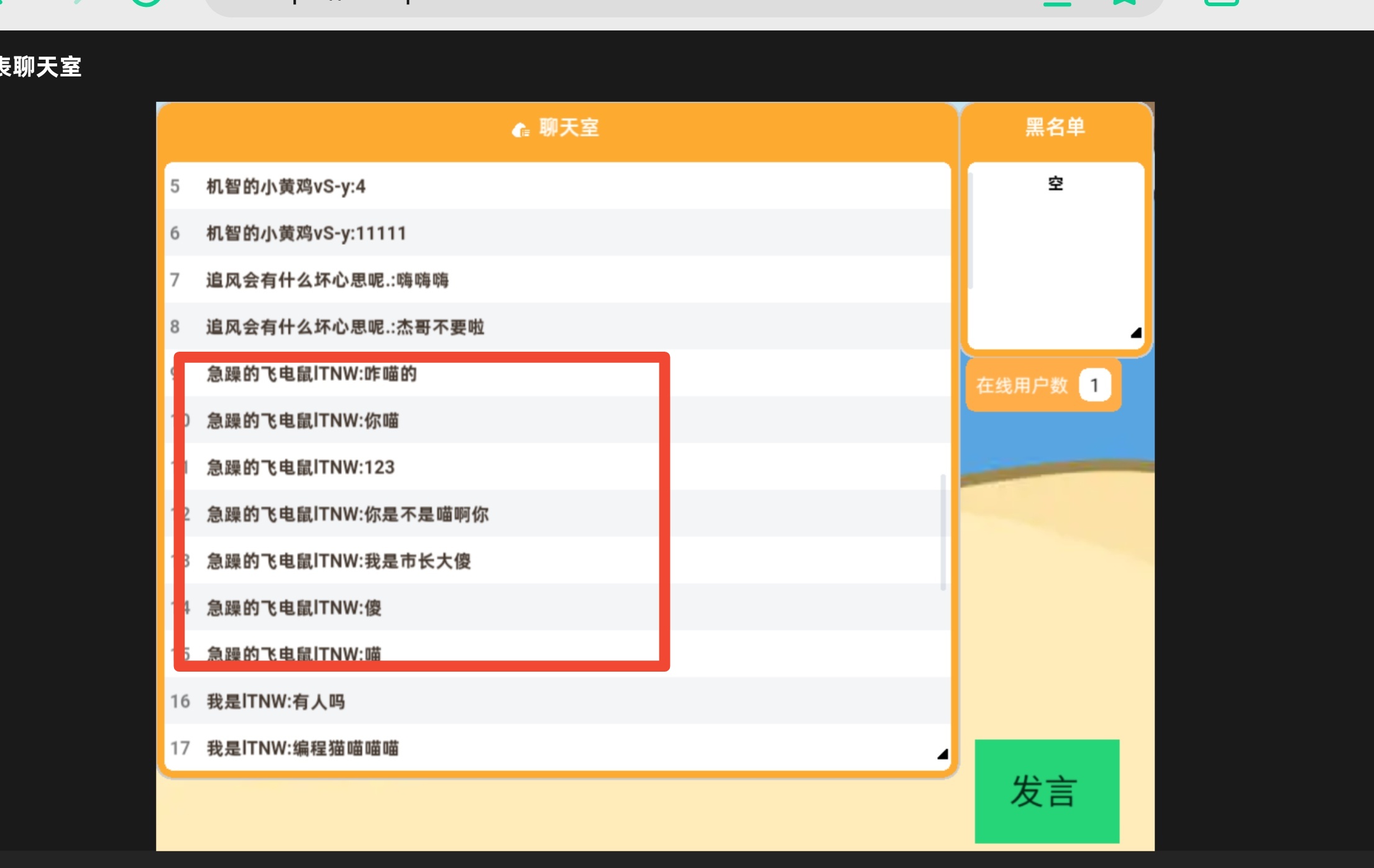Viewport: 1374px width, 868px height.
Task: Select message 我是ITNW:有人吗
Action: (x=557, y=701)
